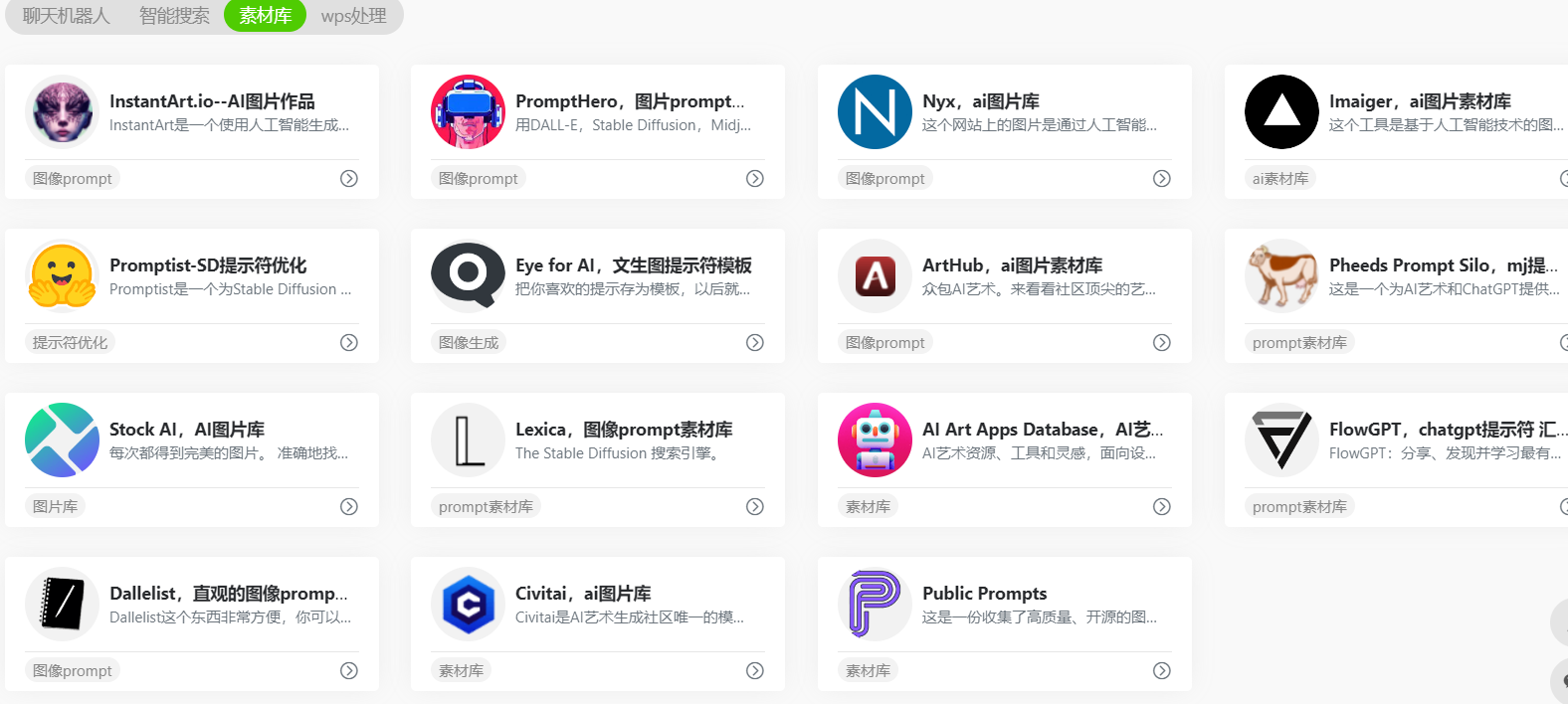The width and height of the screenshot is (1568, 704).
Task: Open the PromptHero VR headset logo
Action: (468, 111)
